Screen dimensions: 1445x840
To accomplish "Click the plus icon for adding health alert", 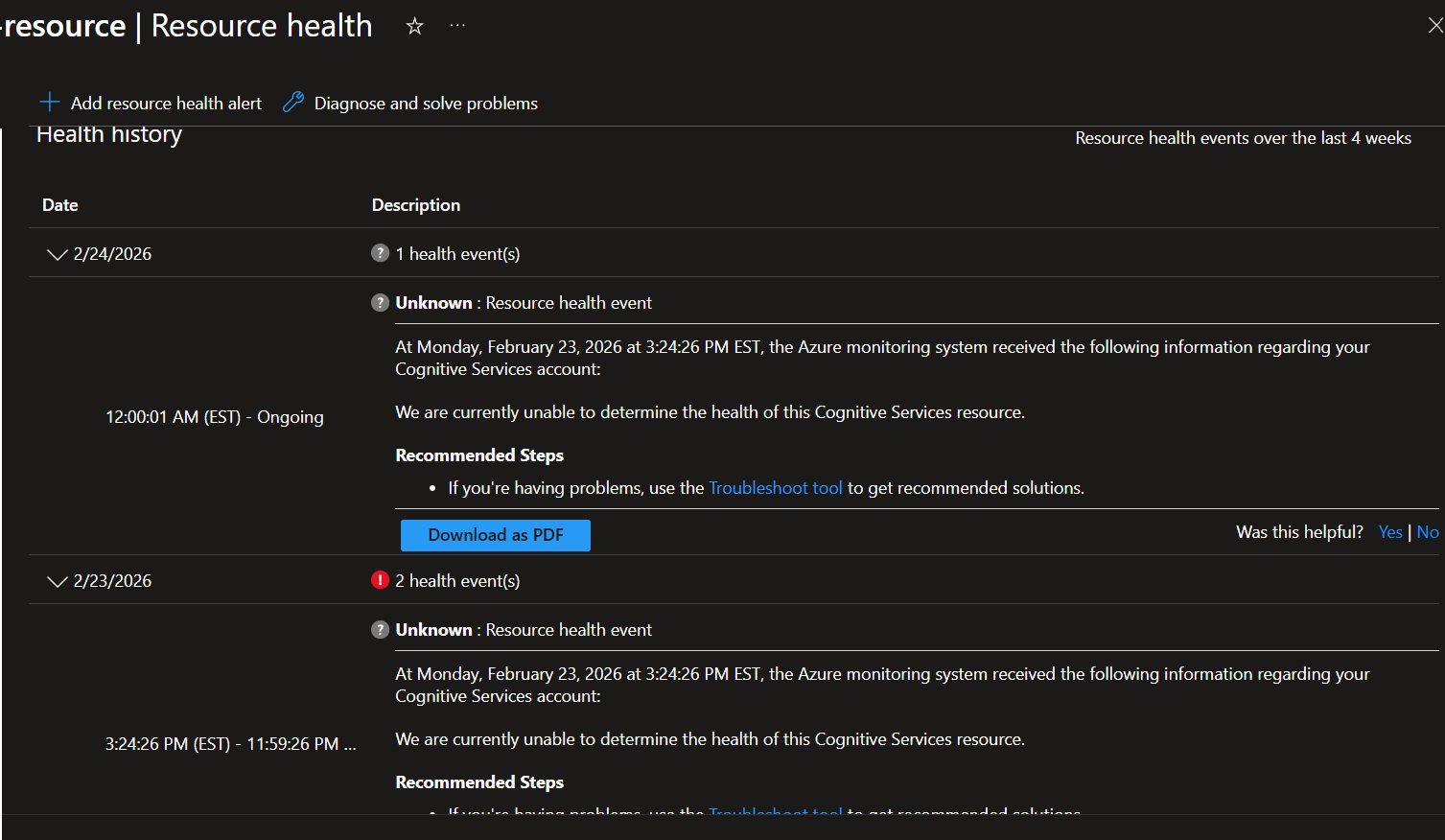I will click(x=49, y=102).
